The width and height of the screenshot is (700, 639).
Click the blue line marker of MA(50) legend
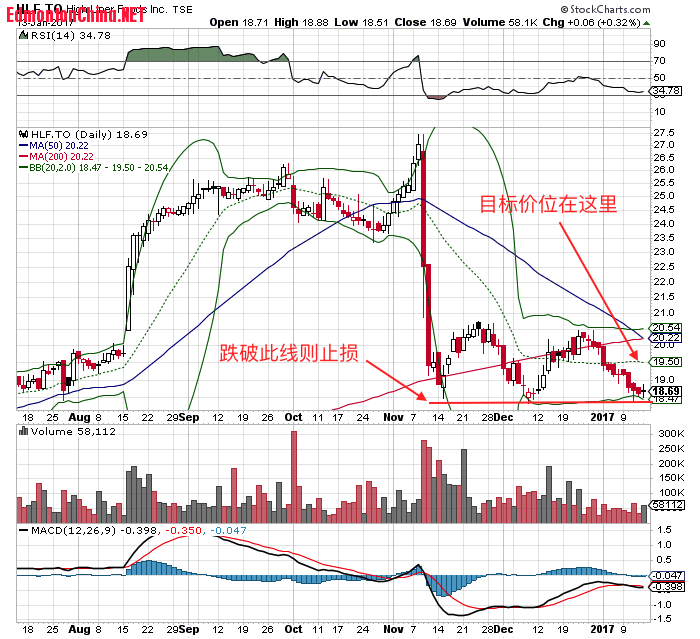pyautogui.click(x=23, y=146)
